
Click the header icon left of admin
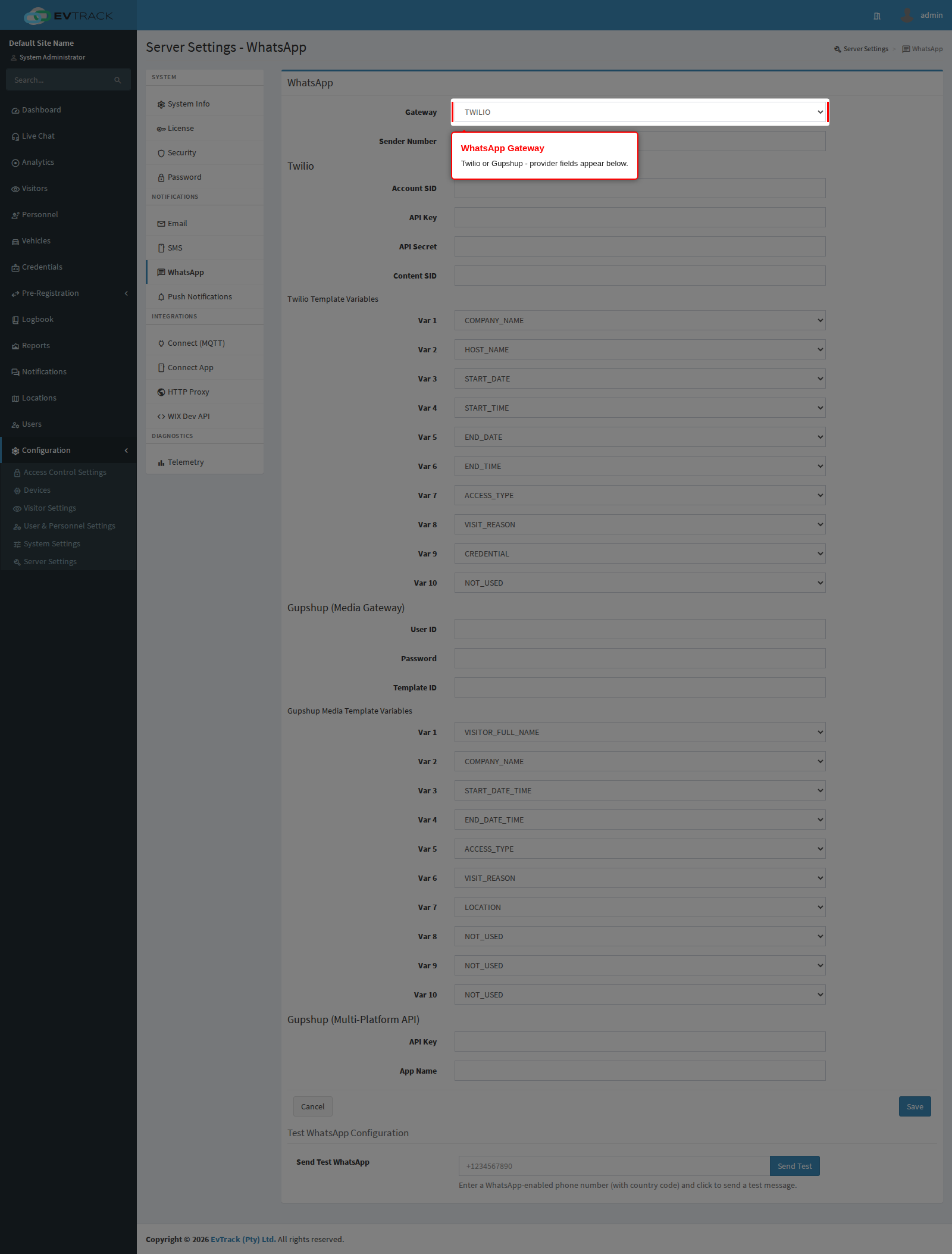click(x=877, y=16)
